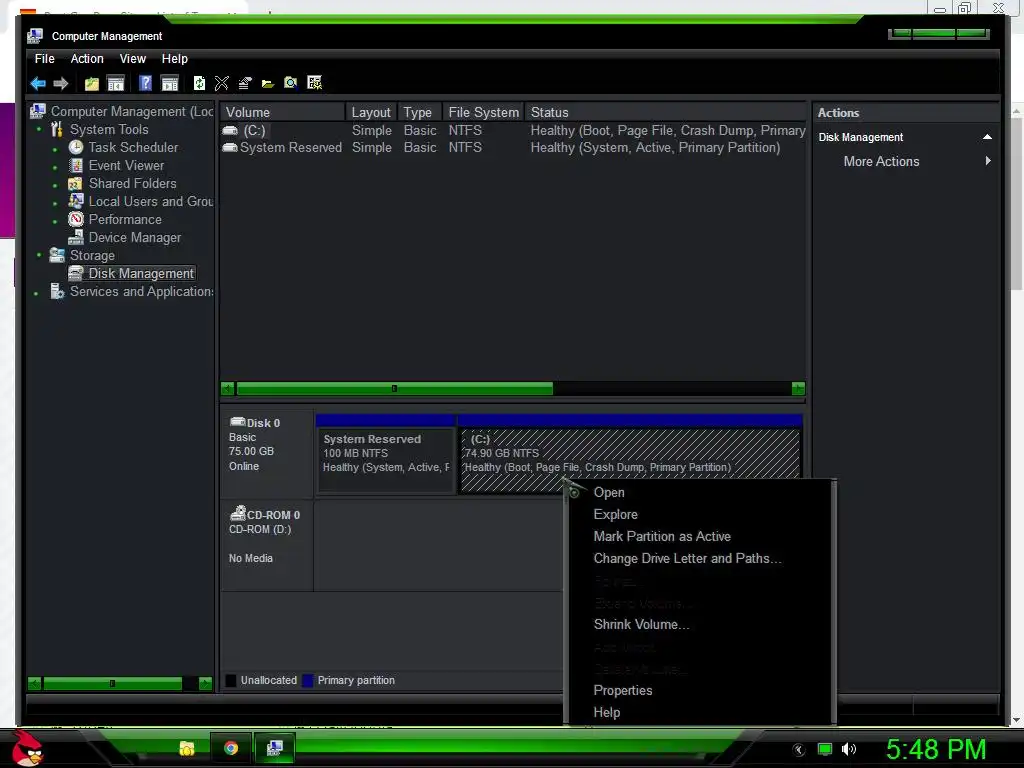Click the Unallocated black legend swatch

(x=231, y=680)
